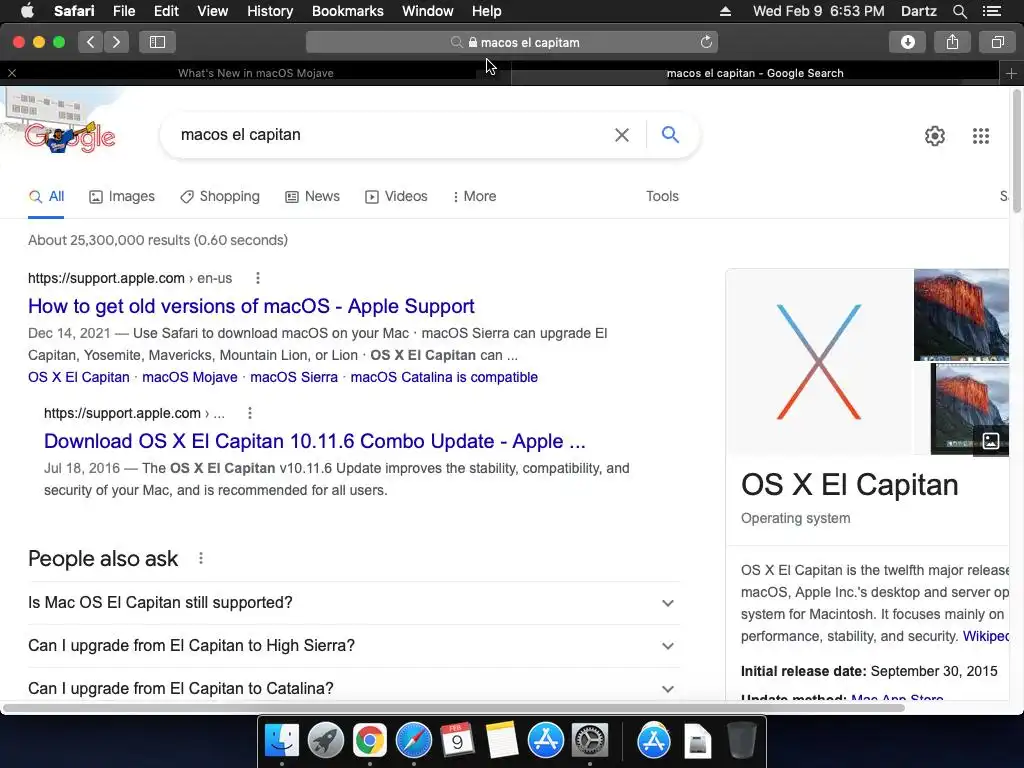Open Finder from the Dock

[x=281, y=740]
